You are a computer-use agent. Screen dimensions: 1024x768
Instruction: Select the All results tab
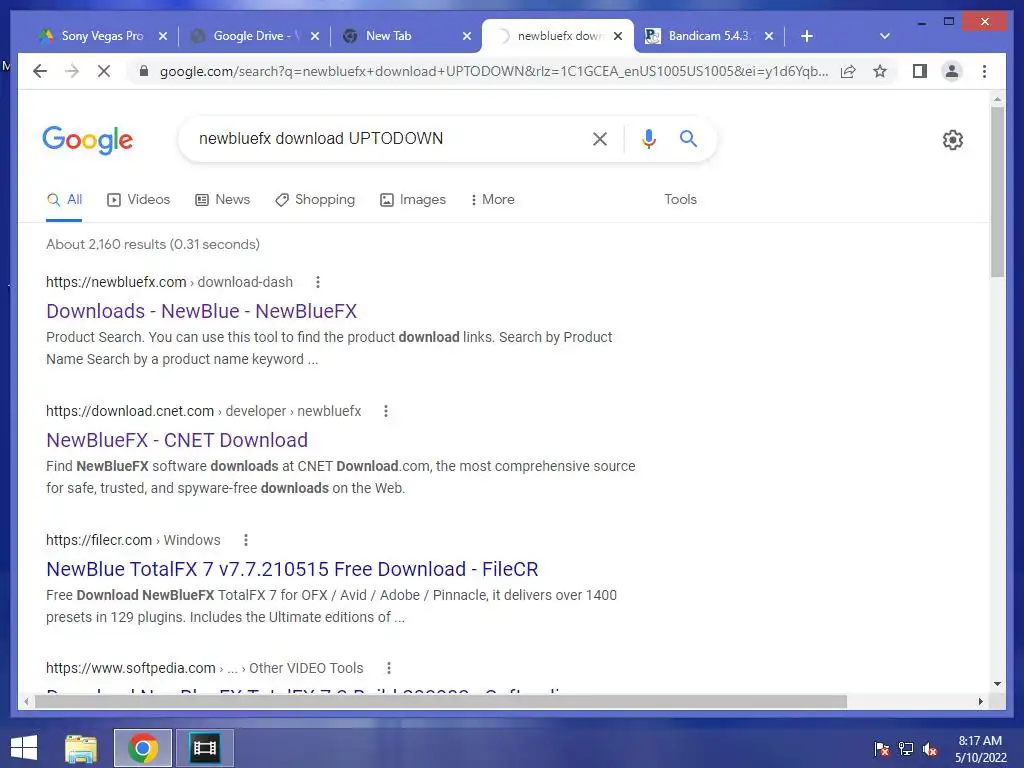[64, 199]
